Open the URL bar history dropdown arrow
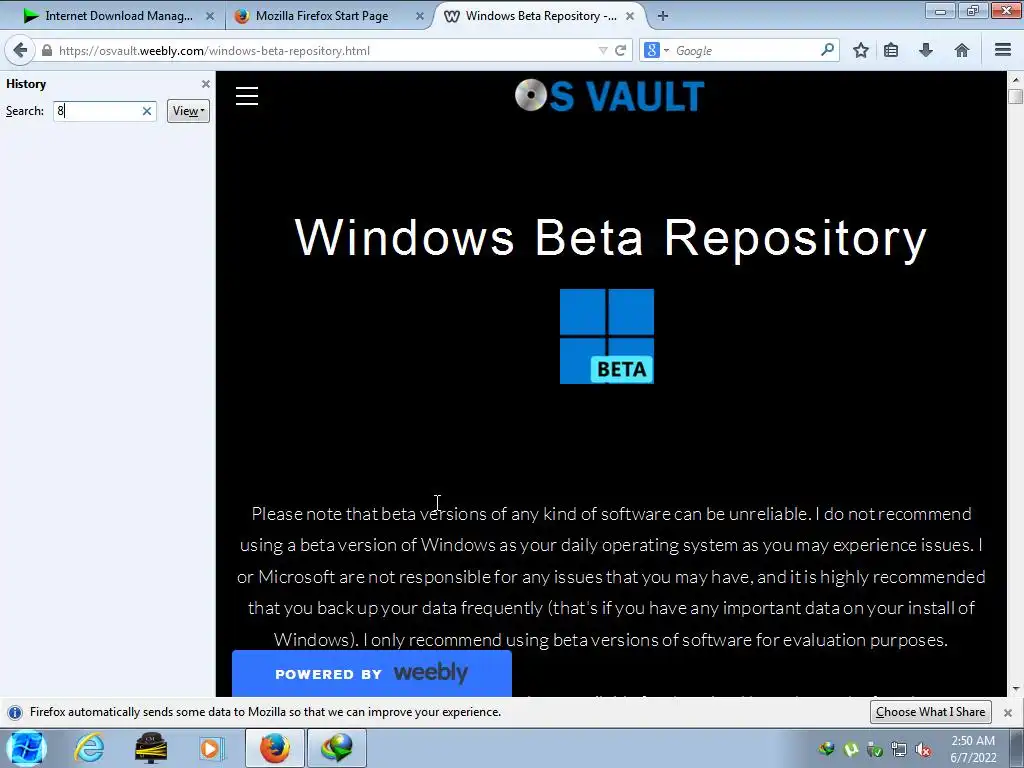1024x768 pixels. (x=603, y=50)
